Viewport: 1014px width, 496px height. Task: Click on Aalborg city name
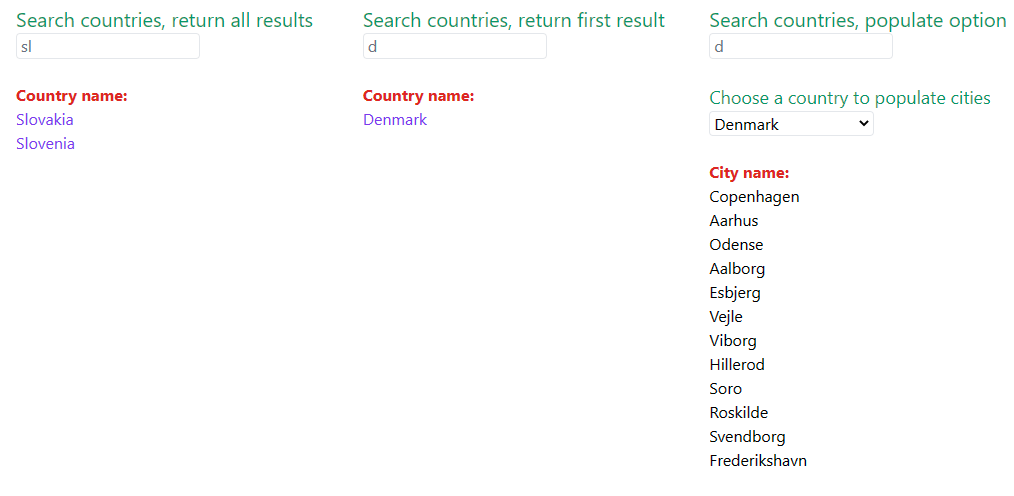click(x=737, y=268)
